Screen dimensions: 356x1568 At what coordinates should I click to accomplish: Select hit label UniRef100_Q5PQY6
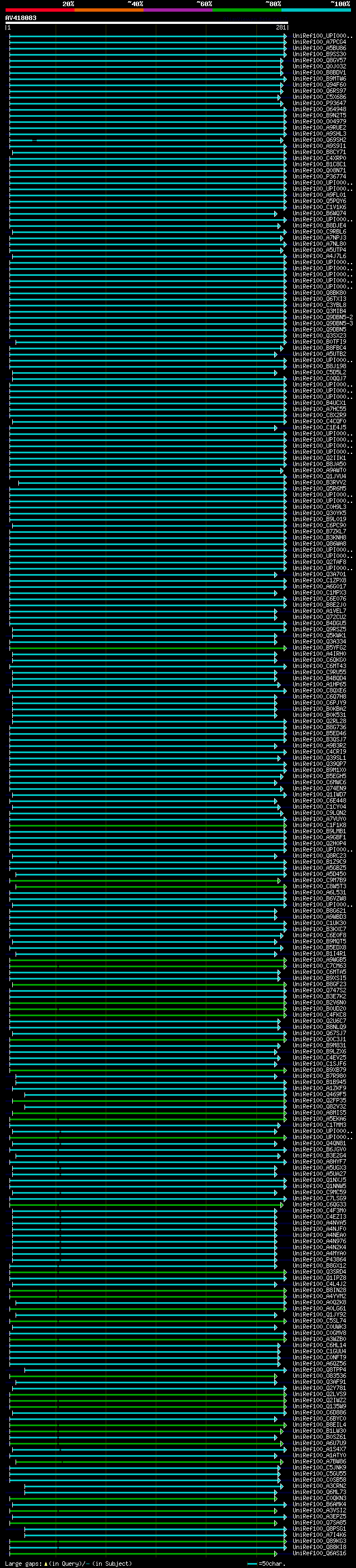tap(319, 201)
